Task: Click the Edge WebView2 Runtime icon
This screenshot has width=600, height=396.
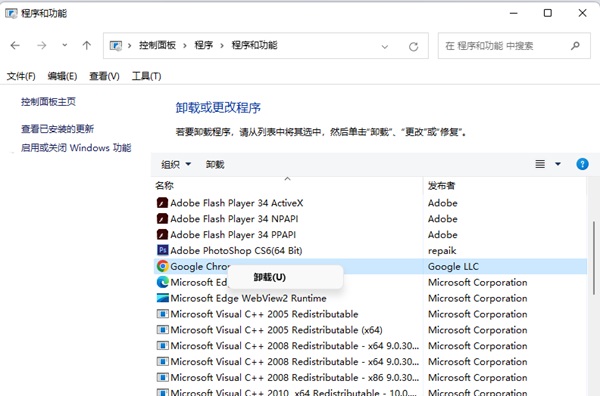Action: 163,298
